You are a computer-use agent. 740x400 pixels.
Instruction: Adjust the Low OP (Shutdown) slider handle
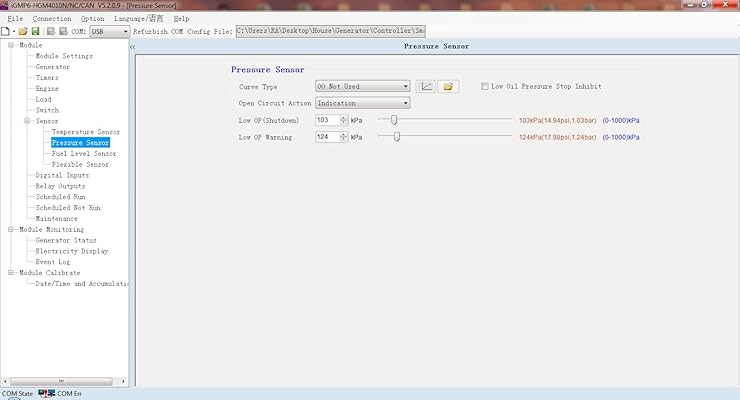(394, 120)
